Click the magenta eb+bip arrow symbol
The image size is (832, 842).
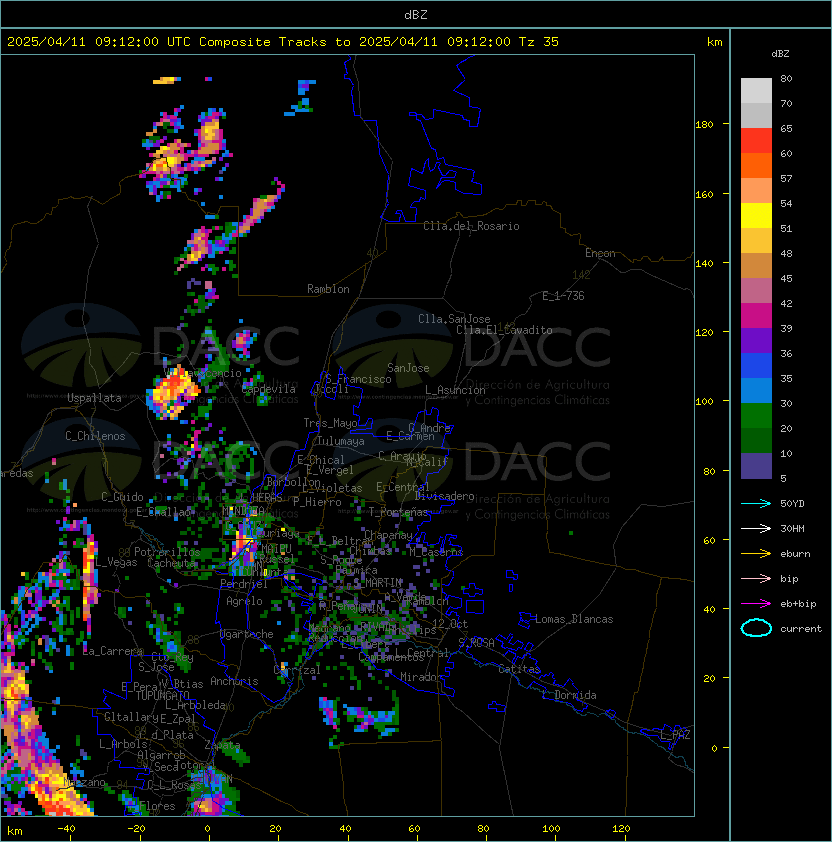click(756, 604)
